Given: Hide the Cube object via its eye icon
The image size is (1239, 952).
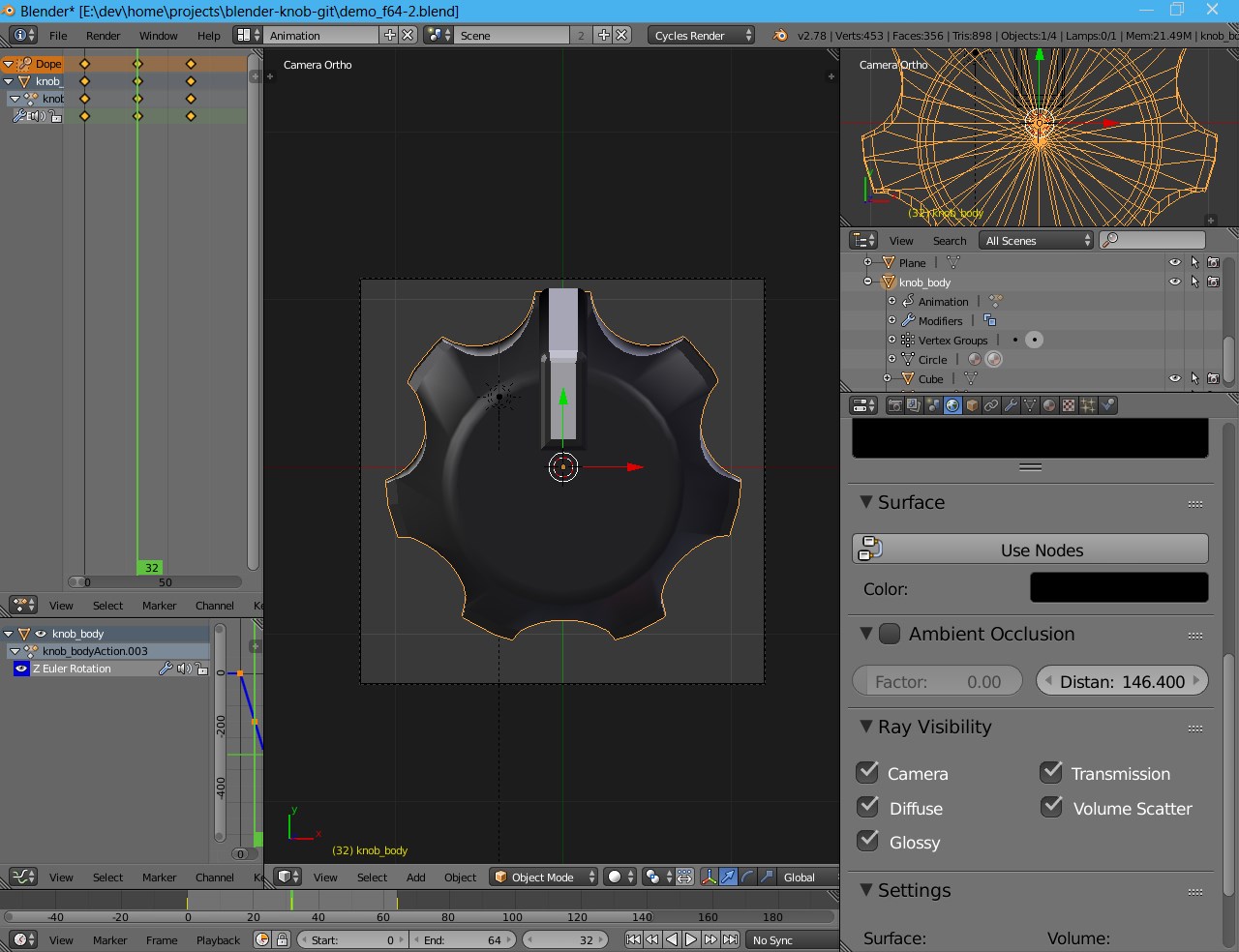Looking at the screenshot, I should (1175, 378).
